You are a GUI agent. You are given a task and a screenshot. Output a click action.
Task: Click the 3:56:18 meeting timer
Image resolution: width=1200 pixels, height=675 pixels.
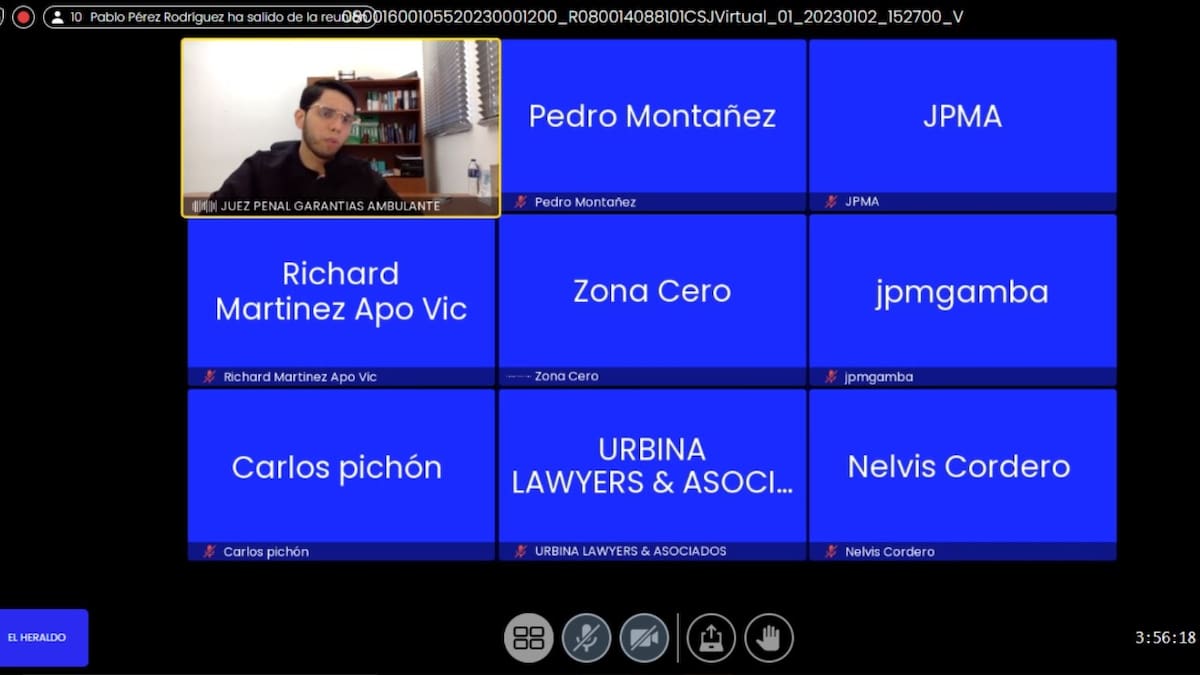(1165, 638)
